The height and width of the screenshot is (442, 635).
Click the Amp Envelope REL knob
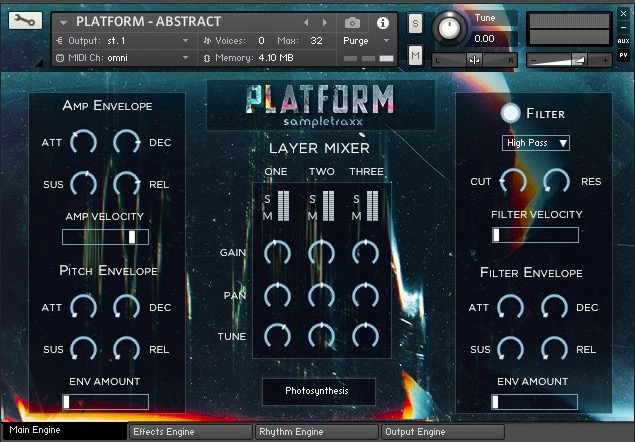126,184
